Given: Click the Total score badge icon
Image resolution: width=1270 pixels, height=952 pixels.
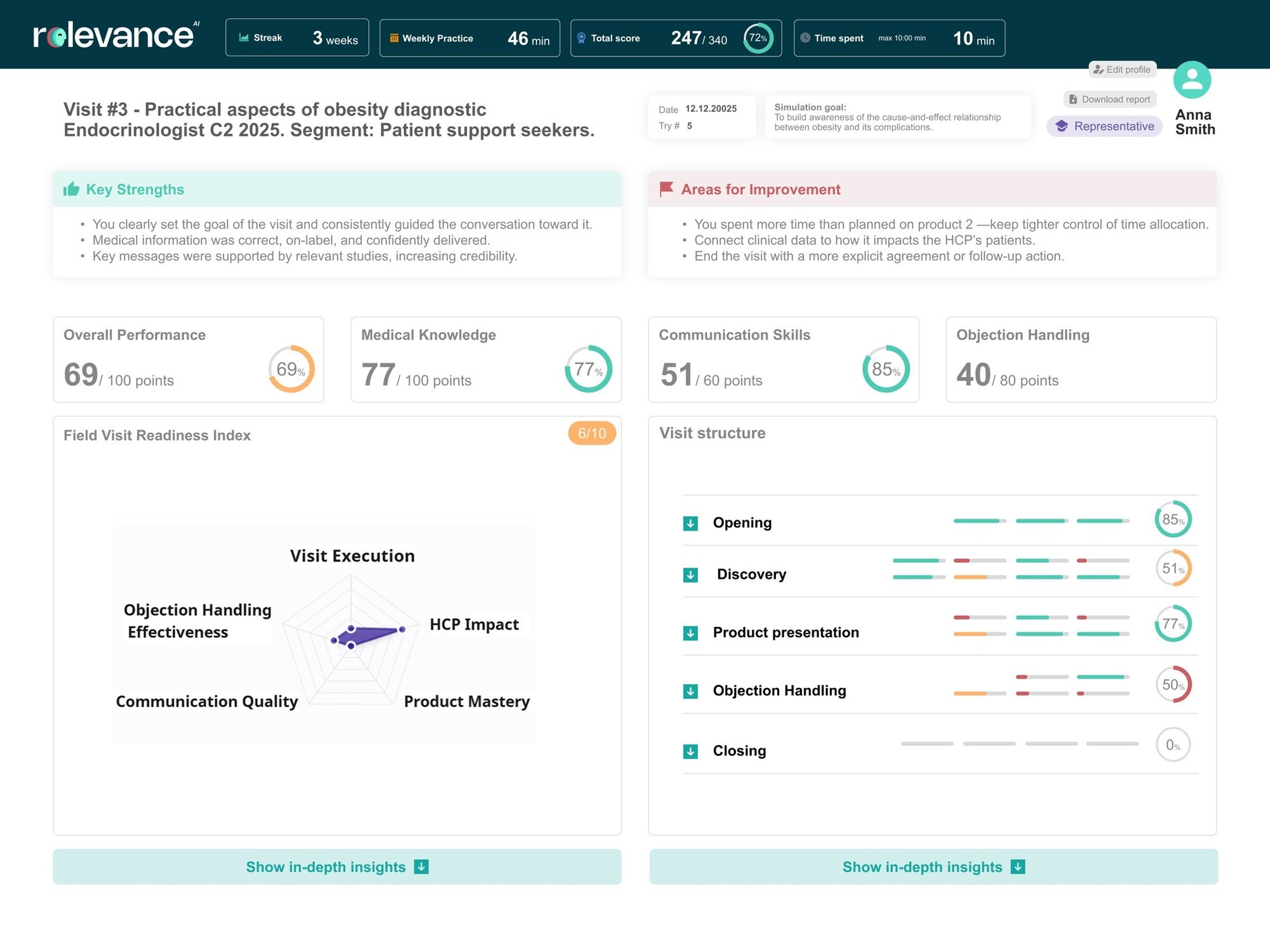Looking at the screenshot, I should 581,38.
